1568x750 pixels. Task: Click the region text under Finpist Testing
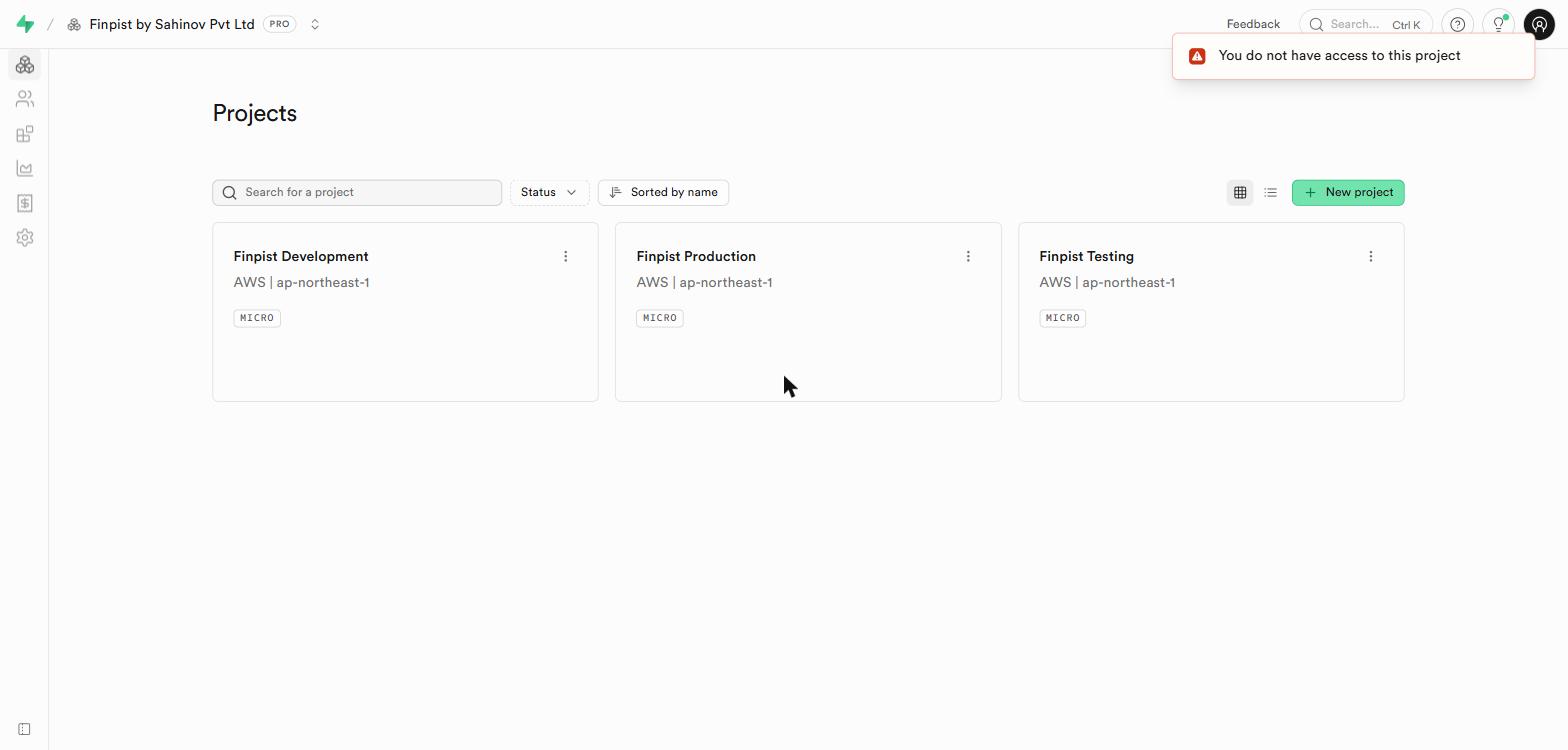(1107, 283)
